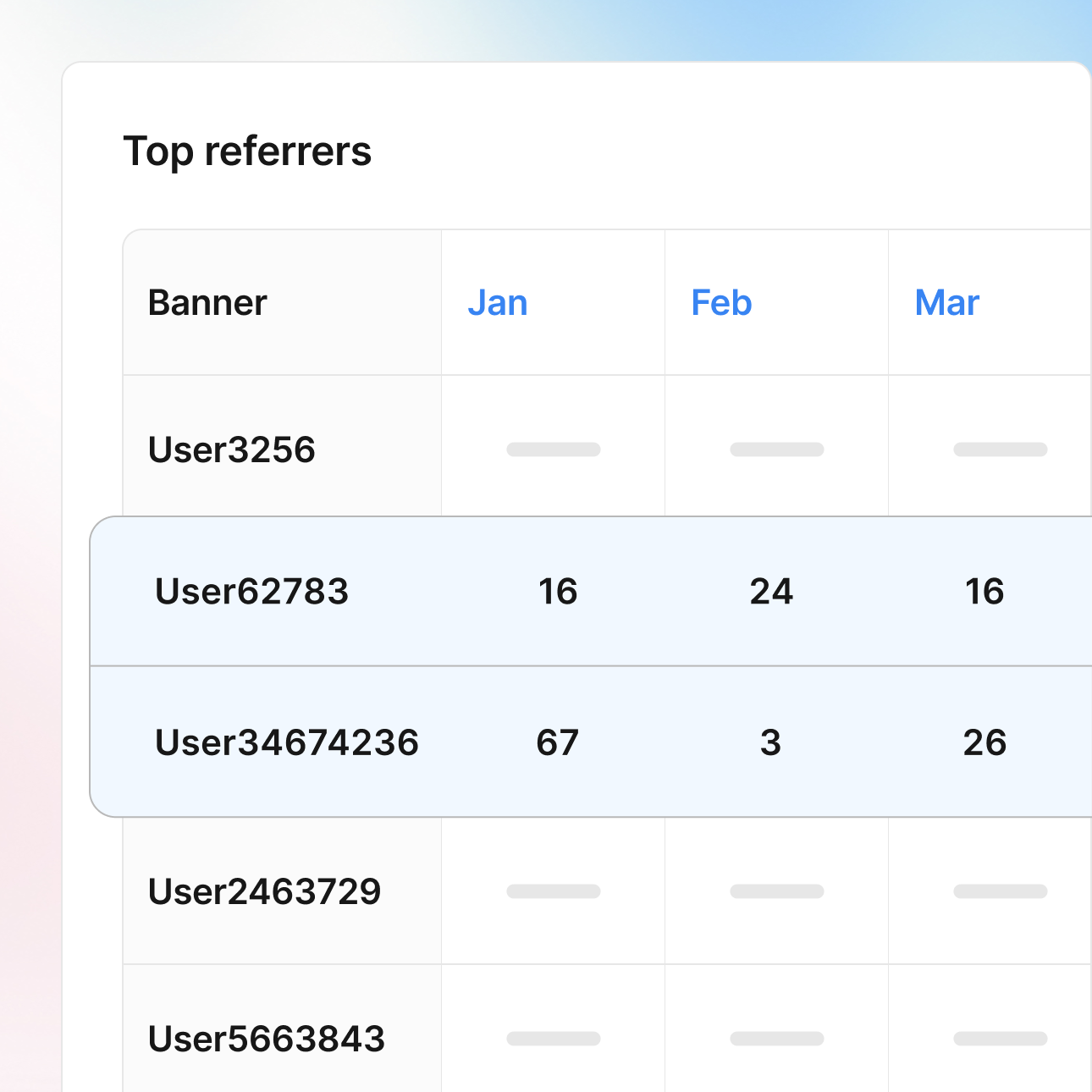Select the Mar column header
Screen dimensions: 1092x1092
946,303
